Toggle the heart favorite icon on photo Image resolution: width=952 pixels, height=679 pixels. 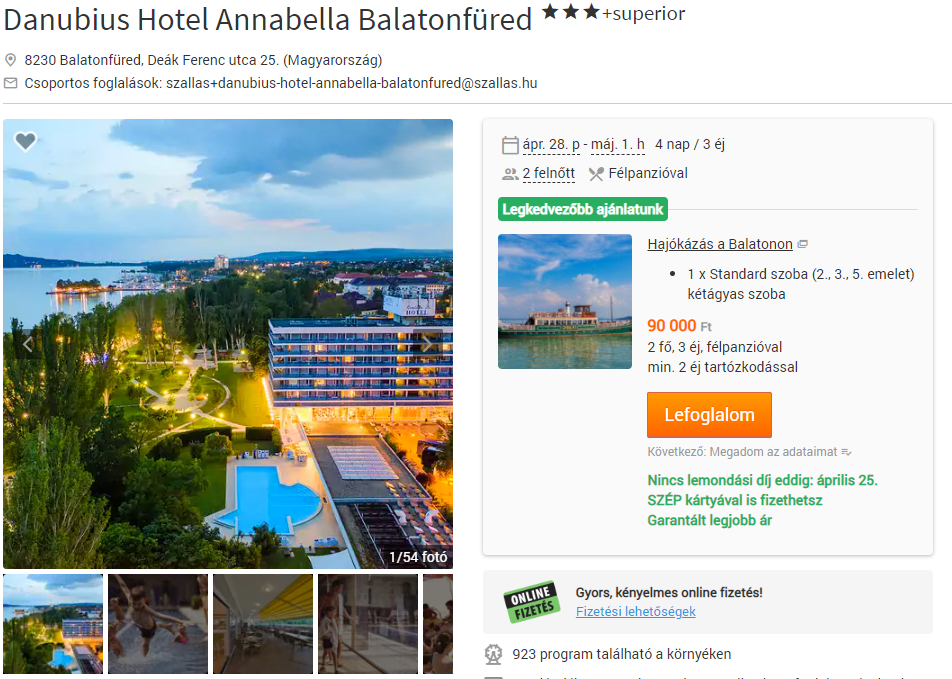pos(26,142)
